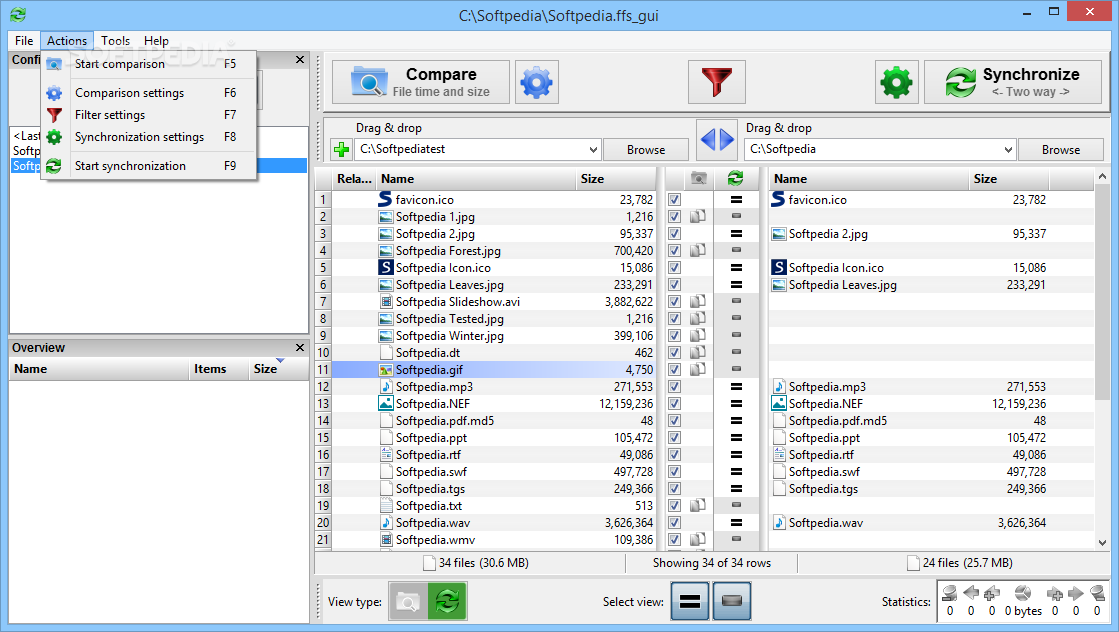1119x632 pixels.
Task: Choose Start comparison from Actions menu
Action: (x=149, y=63)
